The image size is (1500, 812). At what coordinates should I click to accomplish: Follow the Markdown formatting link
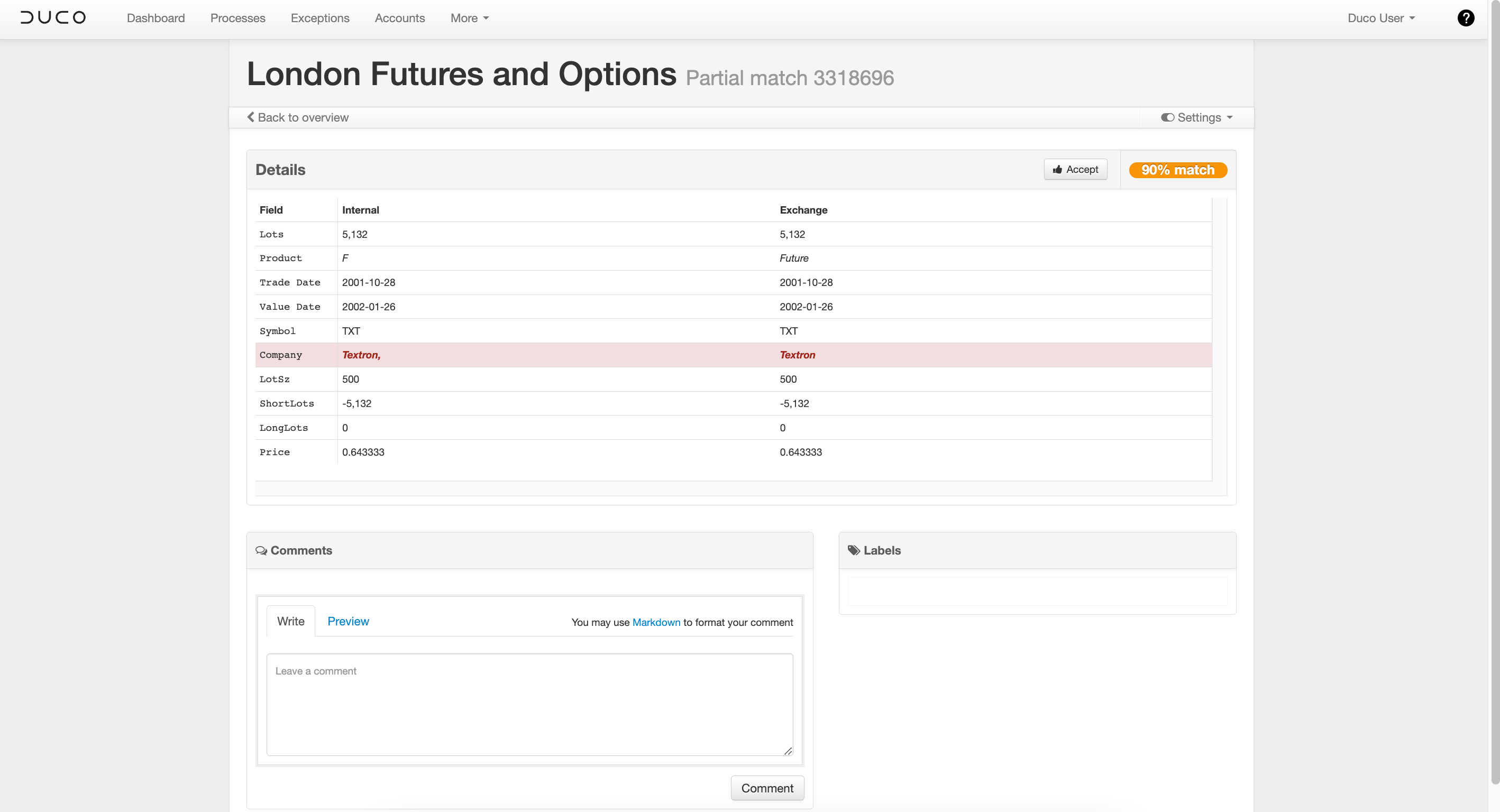tap(656, 622)
